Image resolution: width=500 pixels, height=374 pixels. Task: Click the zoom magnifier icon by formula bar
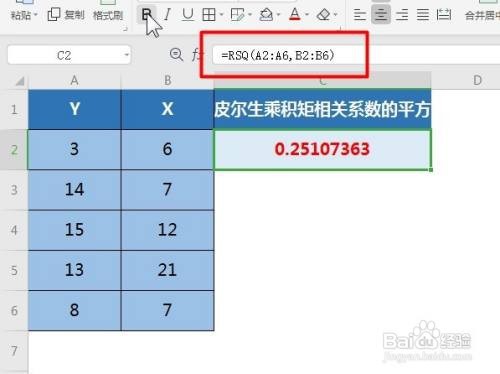click(x=176, y=55)
